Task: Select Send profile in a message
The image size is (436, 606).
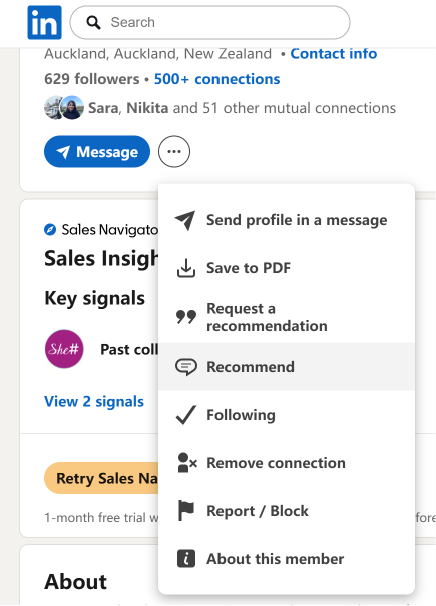Action: 286,220
